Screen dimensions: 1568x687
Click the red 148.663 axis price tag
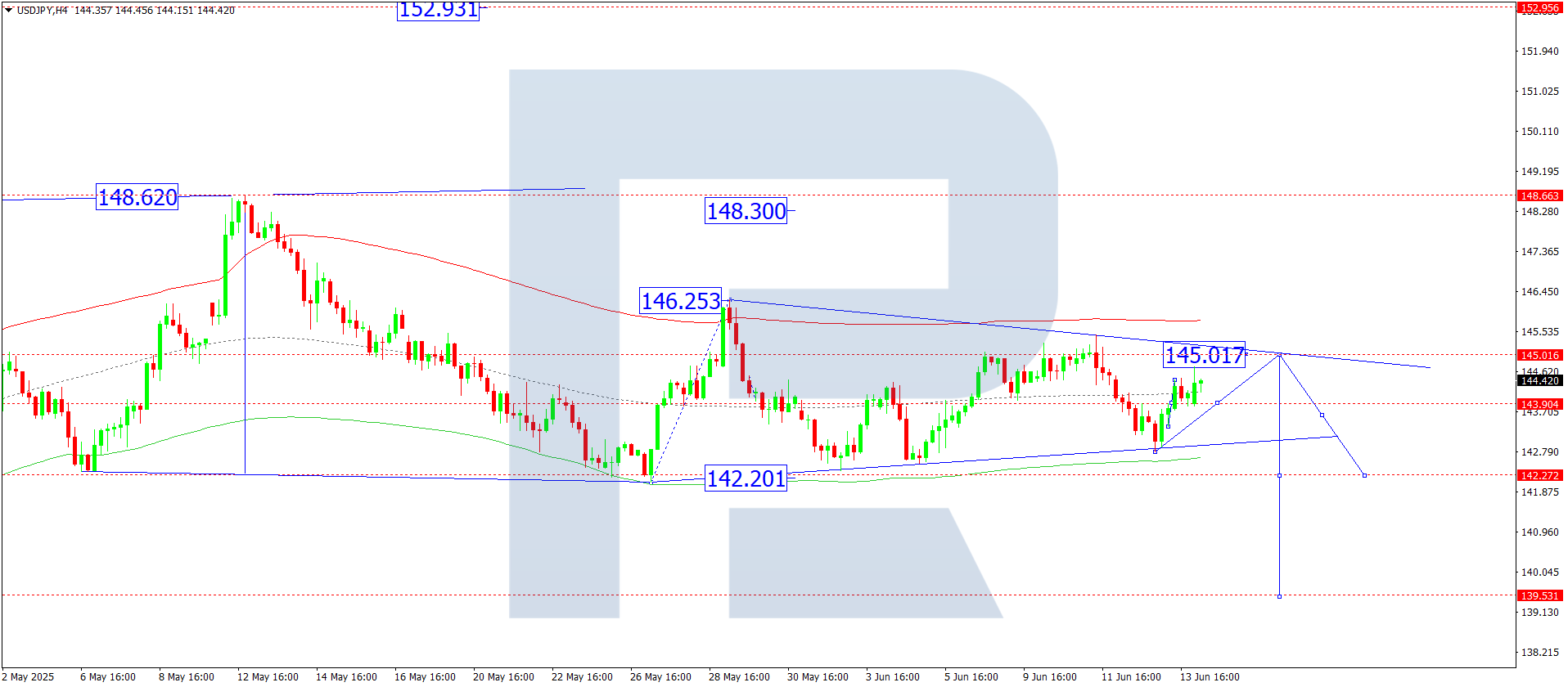1539,195
